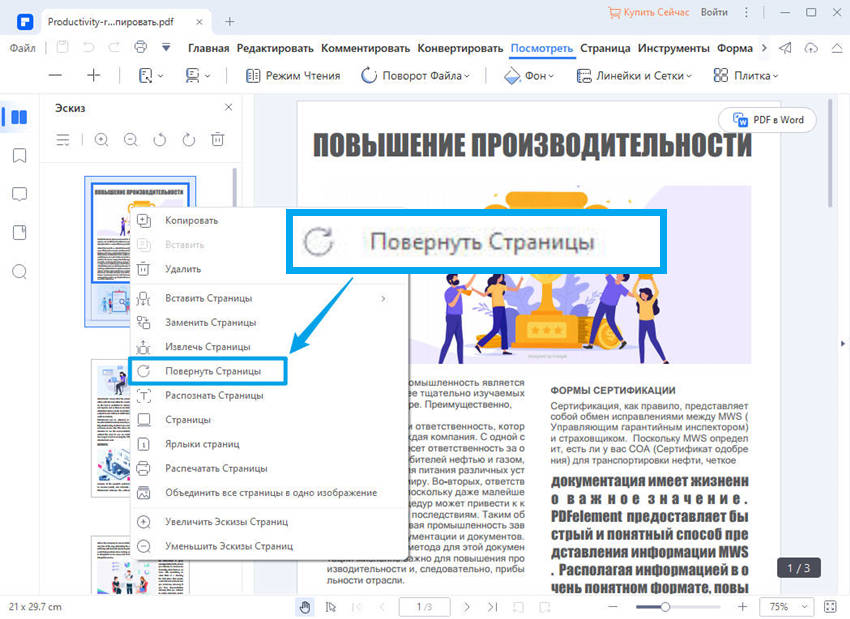Switch to the Инструменты tab
This screenshot has width=850, height=619.
point(674,48)
